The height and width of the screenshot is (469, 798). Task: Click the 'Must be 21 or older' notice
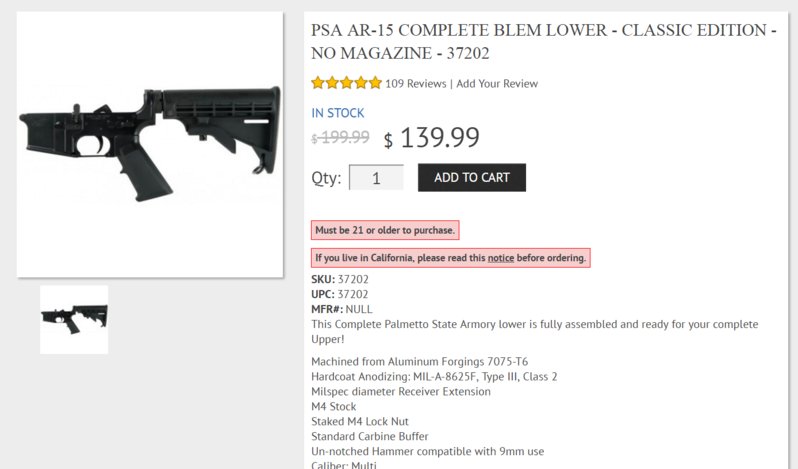pyautogui.click(x=385, y=230)
